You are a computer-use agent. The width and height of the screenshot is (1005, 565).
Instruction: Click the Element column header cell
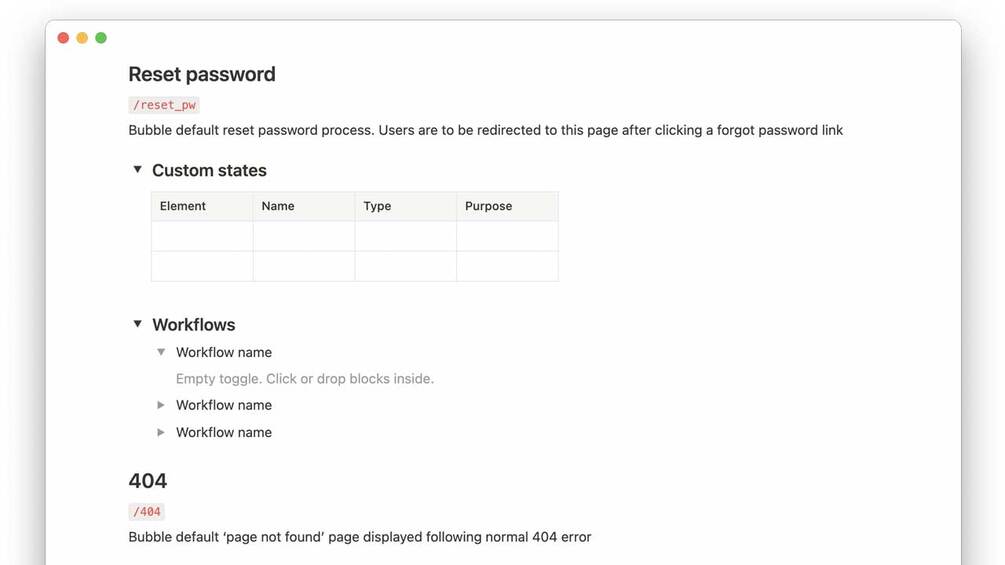[x=202, y=206]
